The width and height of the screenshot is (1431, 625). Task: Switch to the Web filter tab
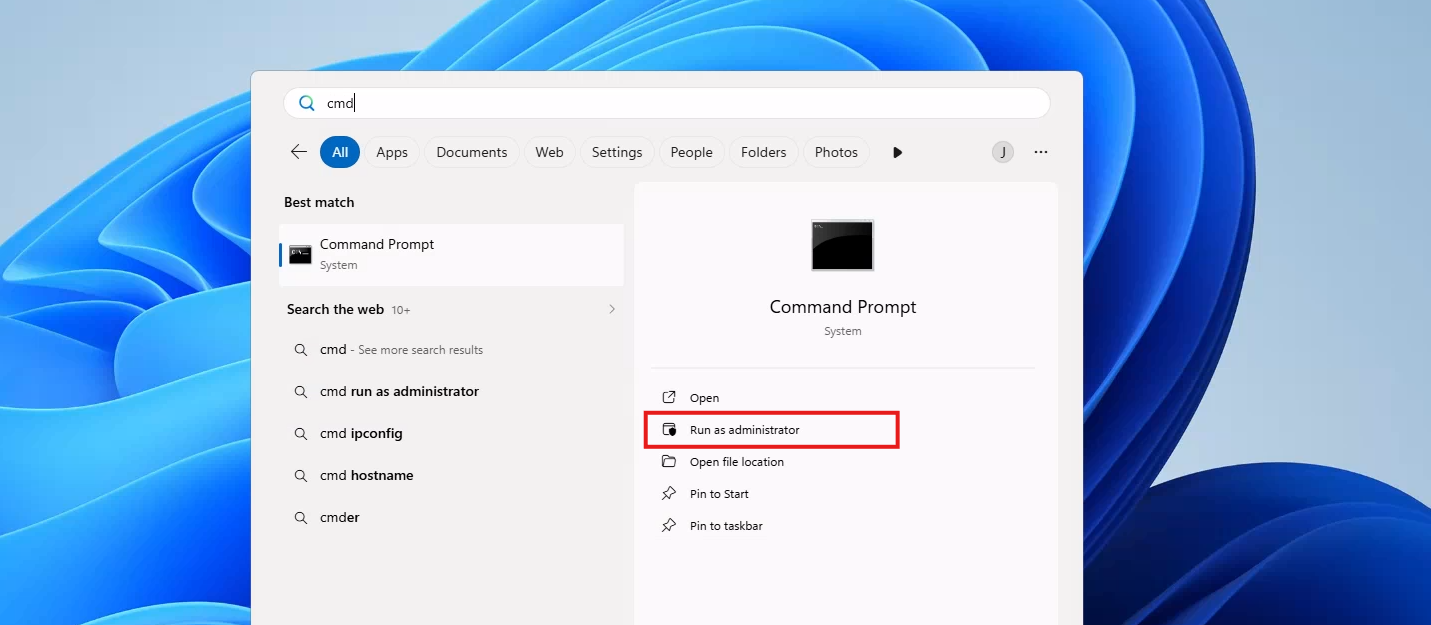tap(549, 152)
